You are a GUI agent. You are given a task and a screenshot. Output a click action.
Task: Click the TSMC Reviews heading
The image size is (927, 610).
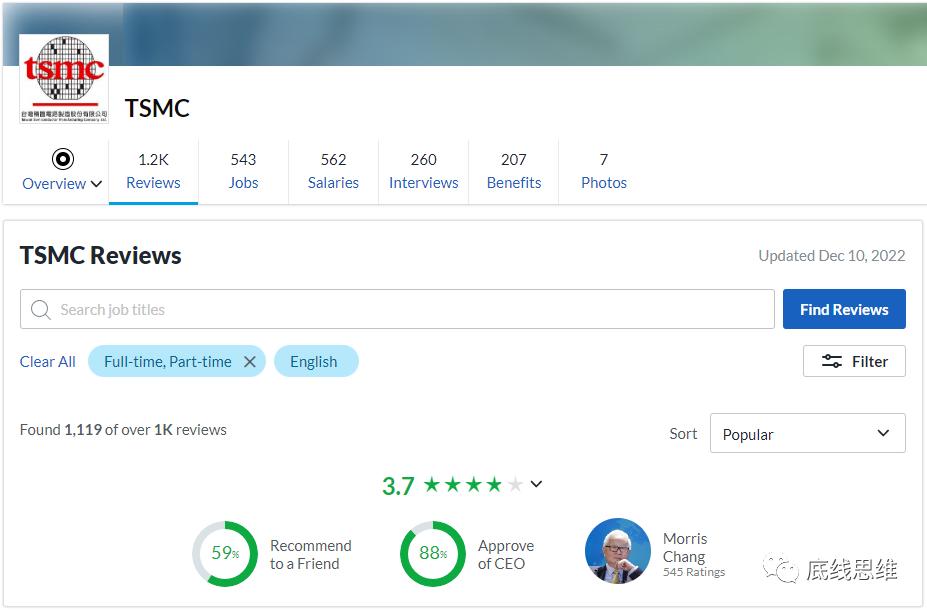tap(101, 255)
